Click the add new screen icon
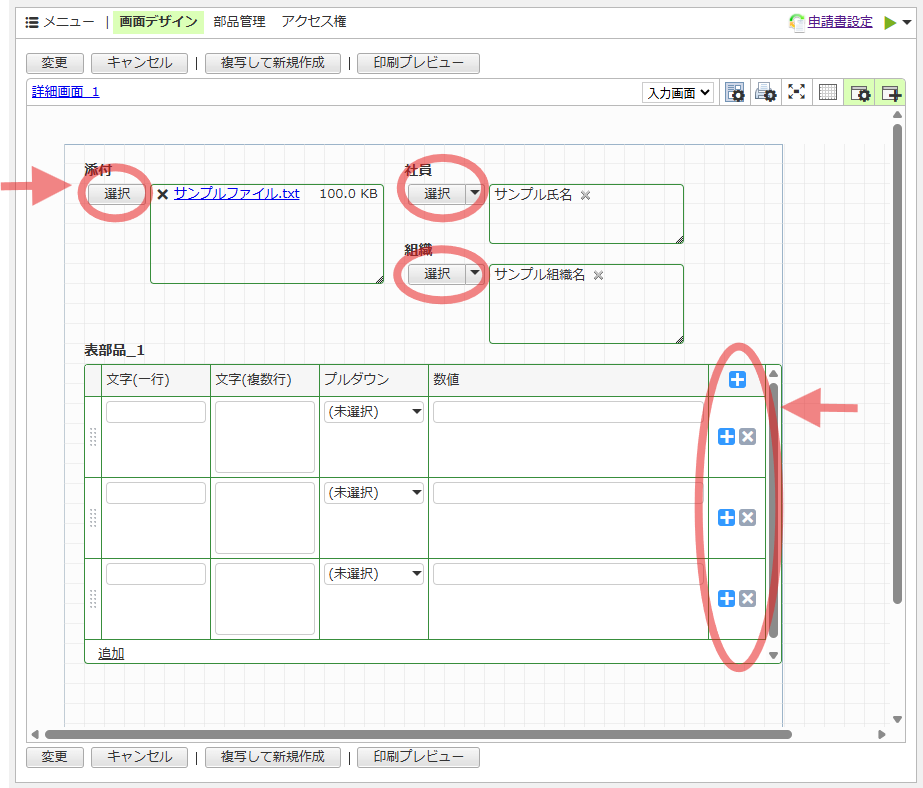 coord(890,93)
